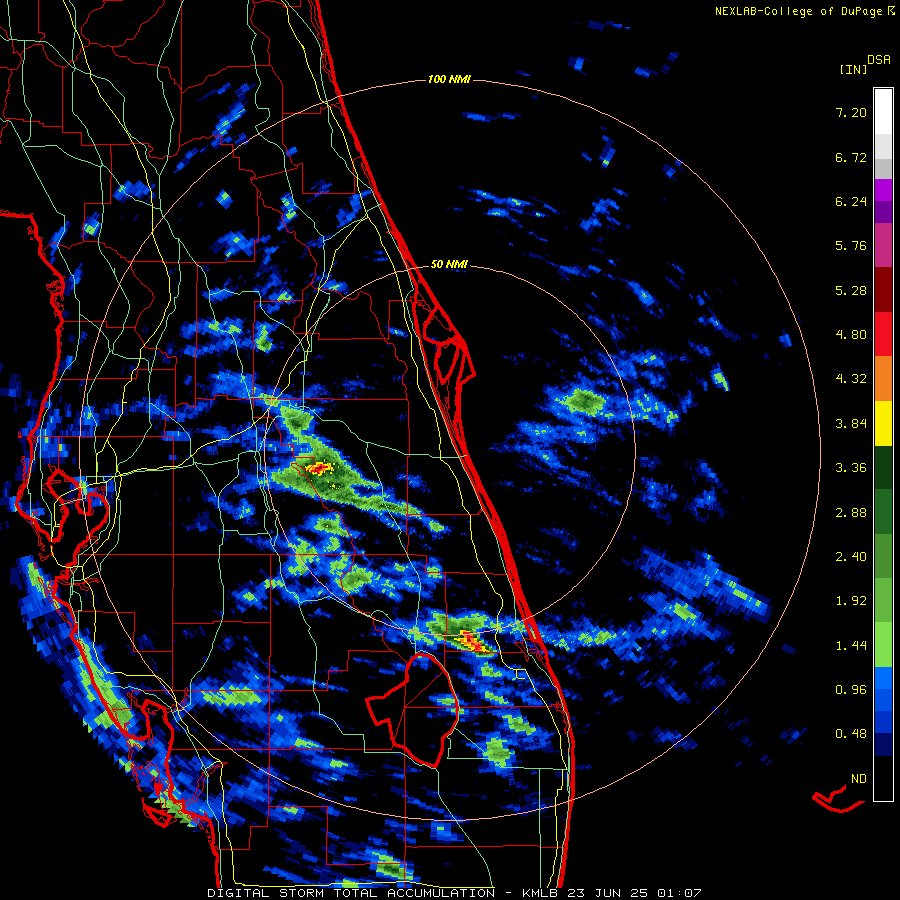Pick the darkest green swatch near 3.36
This screenshot has width=900, height=900.
click(x=883, y=467)
